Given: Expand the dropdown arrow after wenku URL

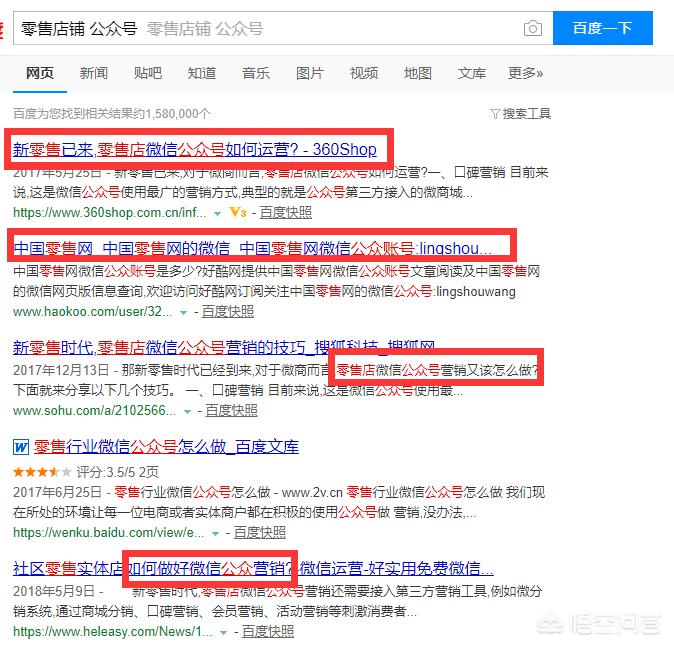Looking at the screenshot, I should click(215, 534).
